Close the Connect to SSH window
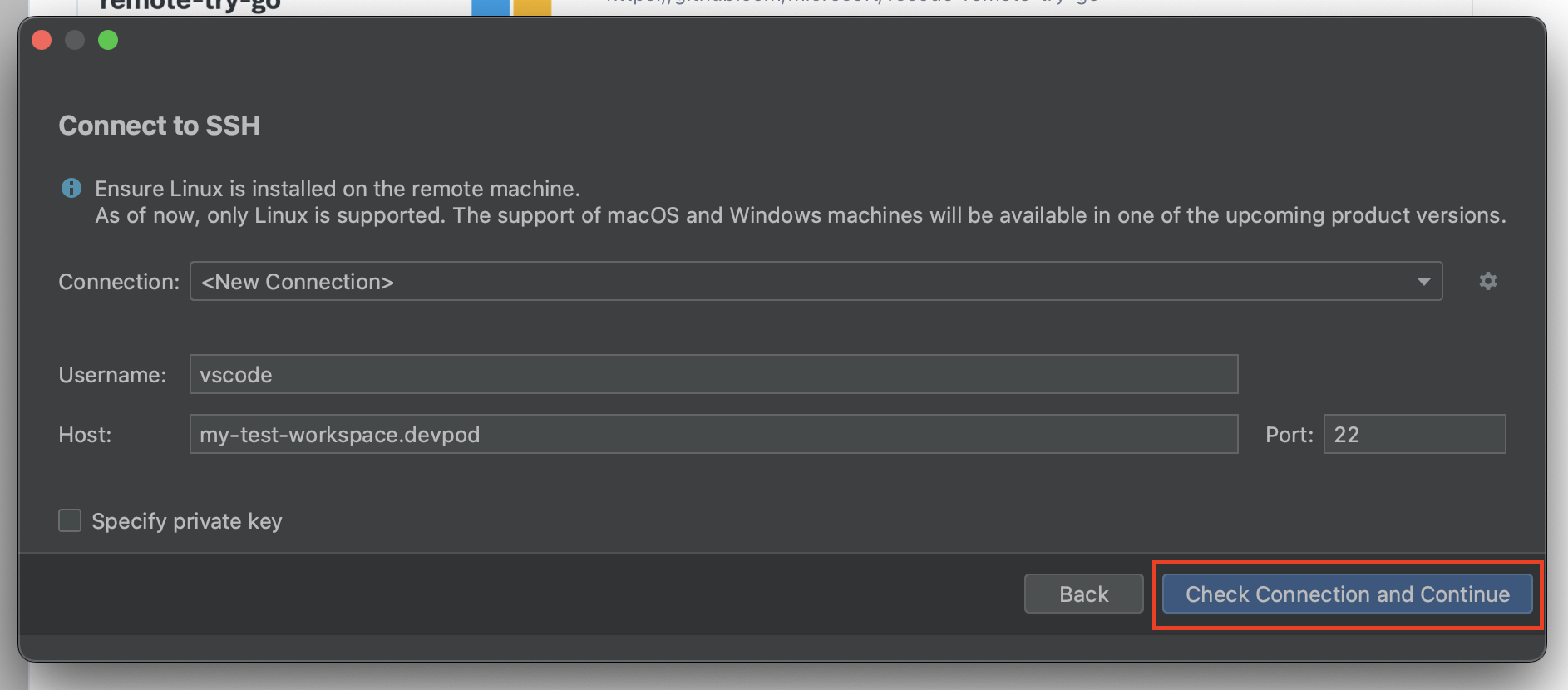 pos(42,40)
